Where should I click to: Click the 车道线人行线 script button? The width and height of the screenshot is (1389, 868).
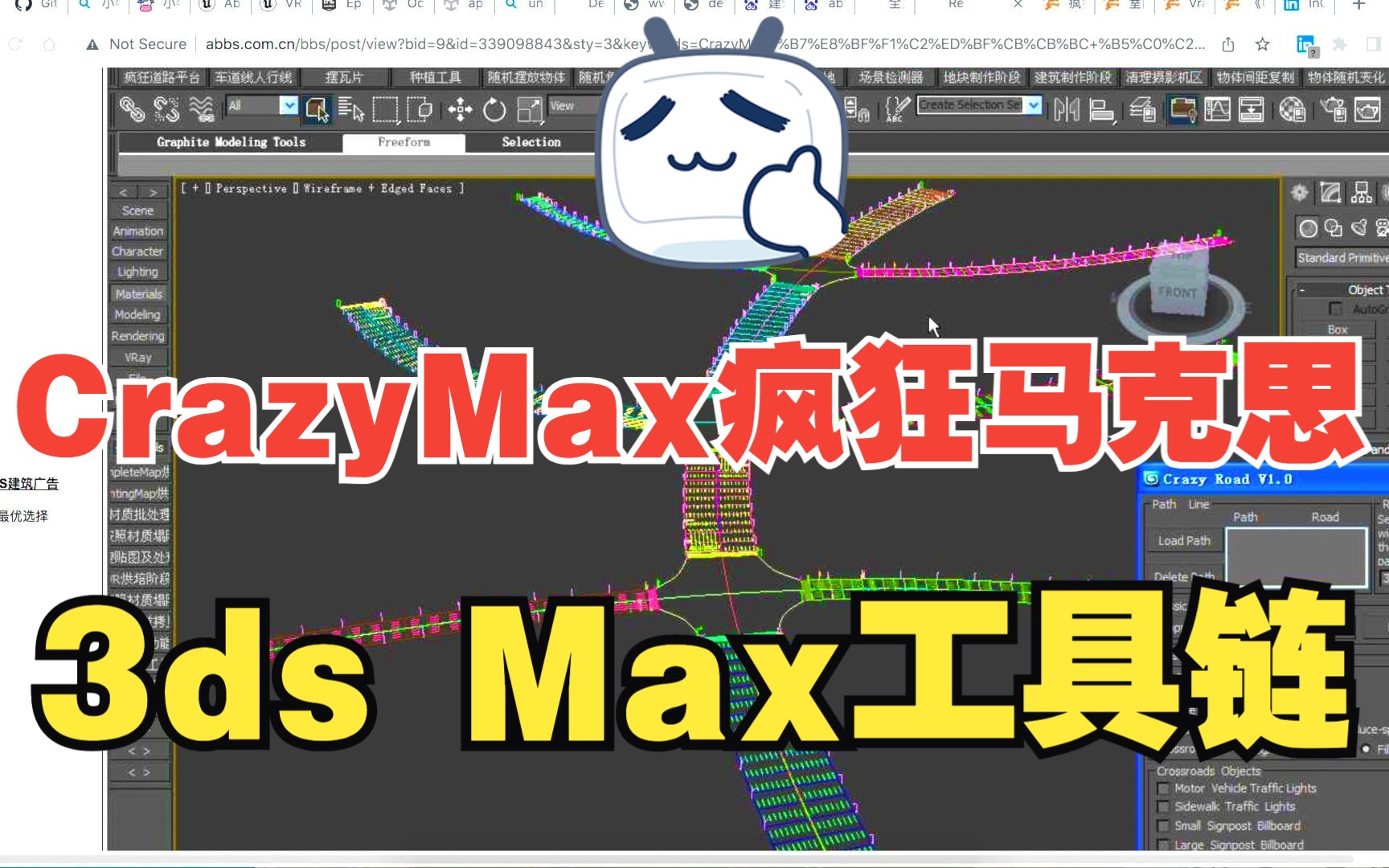(x=253, y=77)
